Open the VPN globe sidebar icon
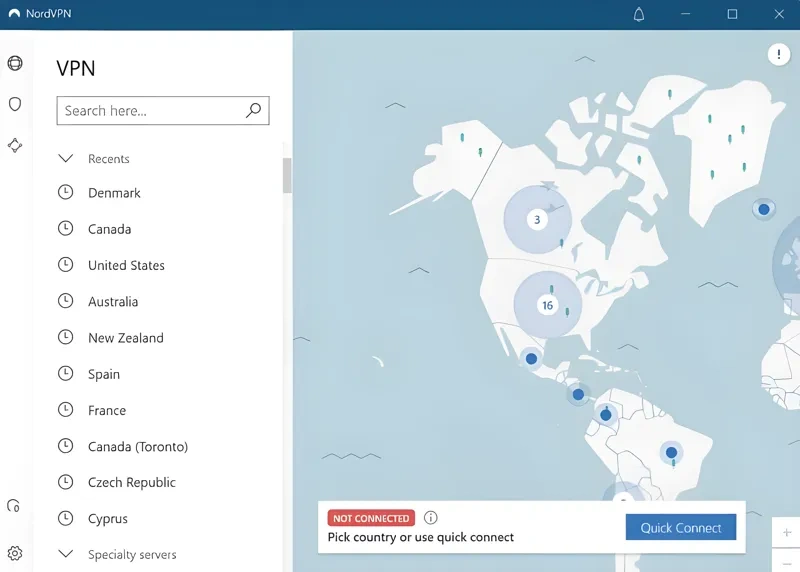The height and width of the screenshot is (572, 800). coord(15,63)
